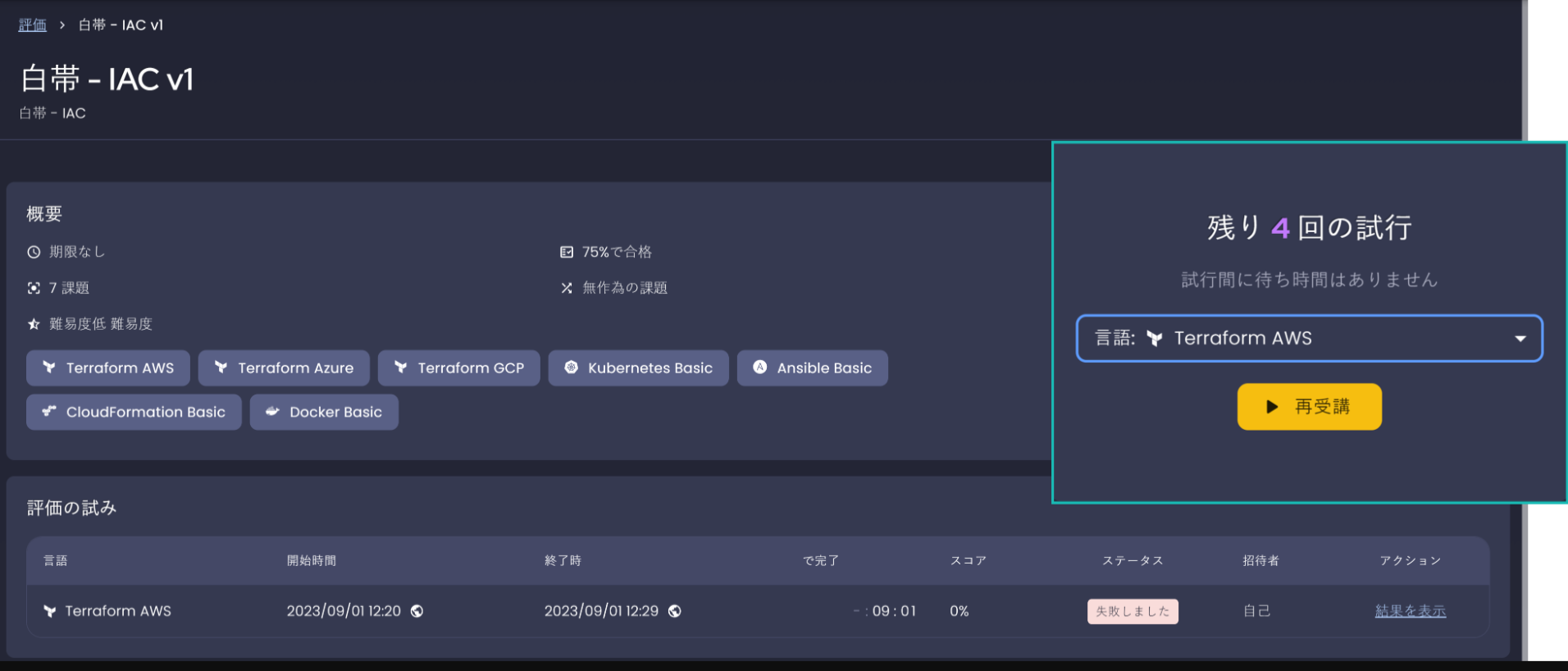Click the ステータス column header
Viewport: 1568px width, 671px height.
click(1132, 561)
